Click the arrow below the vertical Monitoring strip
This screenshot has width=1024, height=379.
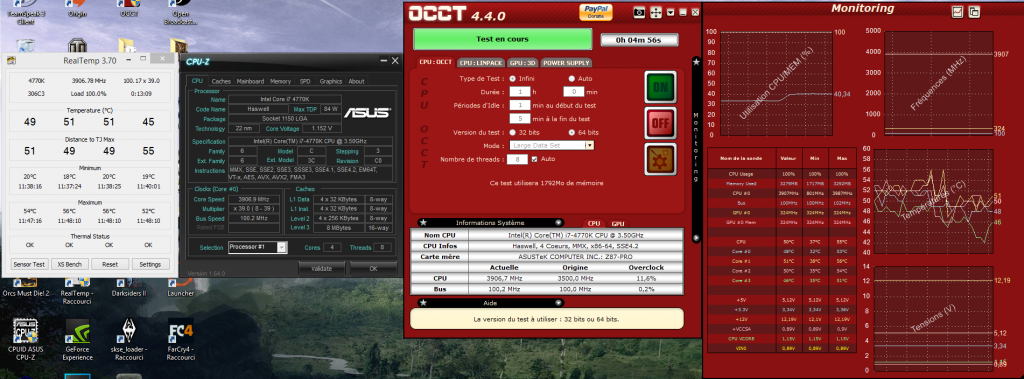(696, 238)
